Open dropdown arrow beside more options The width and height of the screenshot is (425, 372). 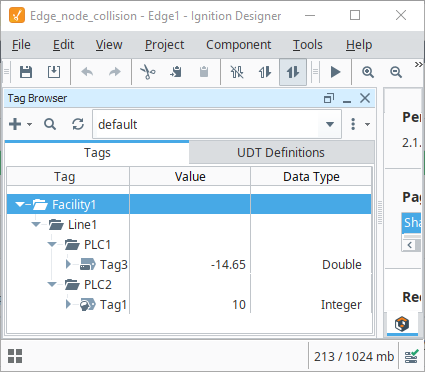(x=367, y=124)
